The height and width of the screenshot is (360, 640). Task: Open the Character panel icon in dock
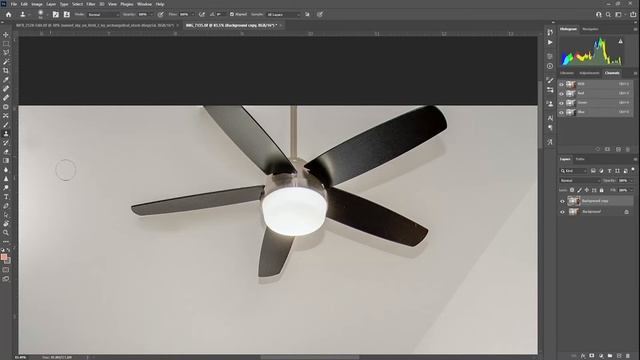(x=550, y=118)
